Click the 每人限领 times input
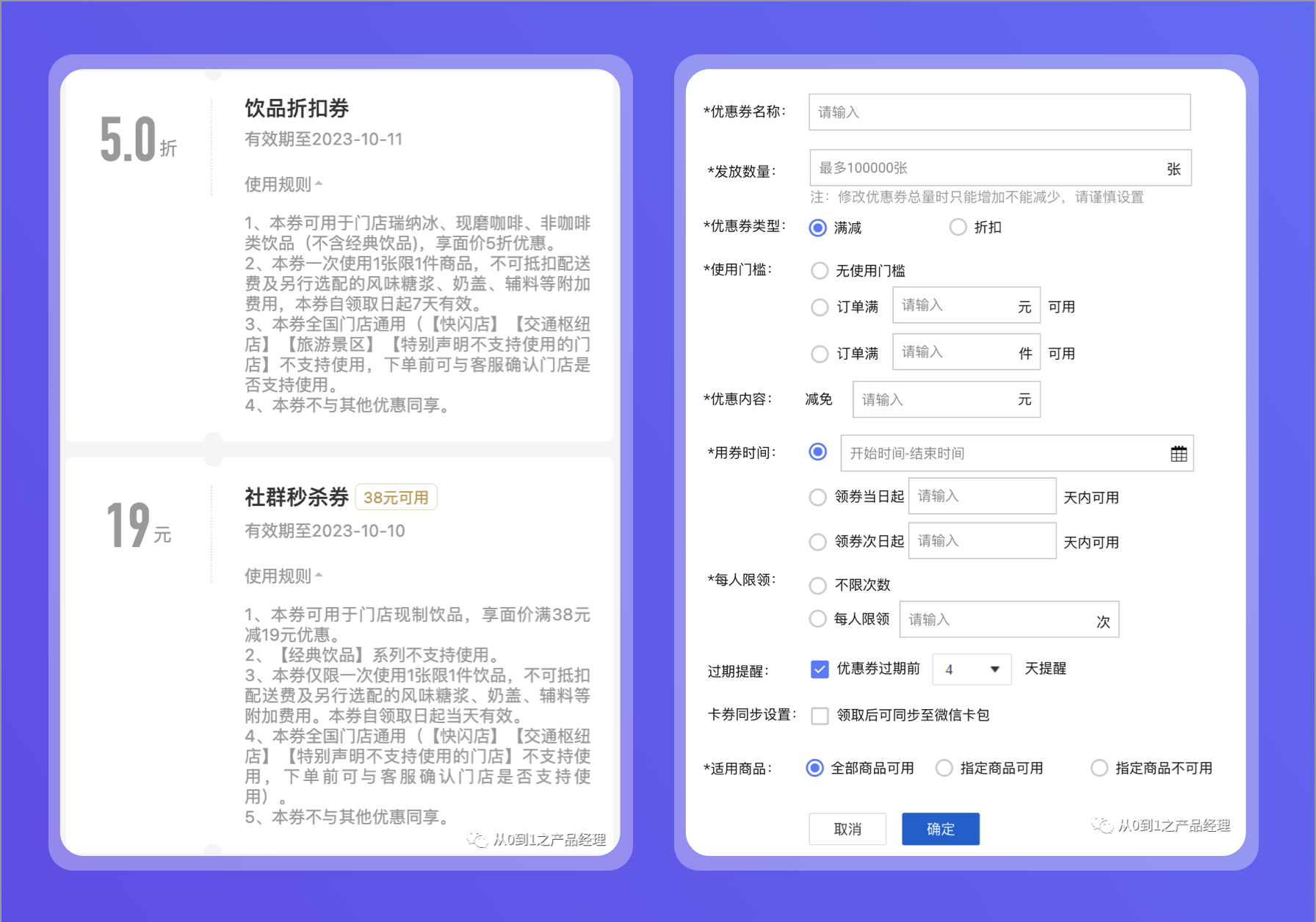Image resolution: width=1316 pixels, height=922 pixels. pyautogui.click(x=1009, y=620)
